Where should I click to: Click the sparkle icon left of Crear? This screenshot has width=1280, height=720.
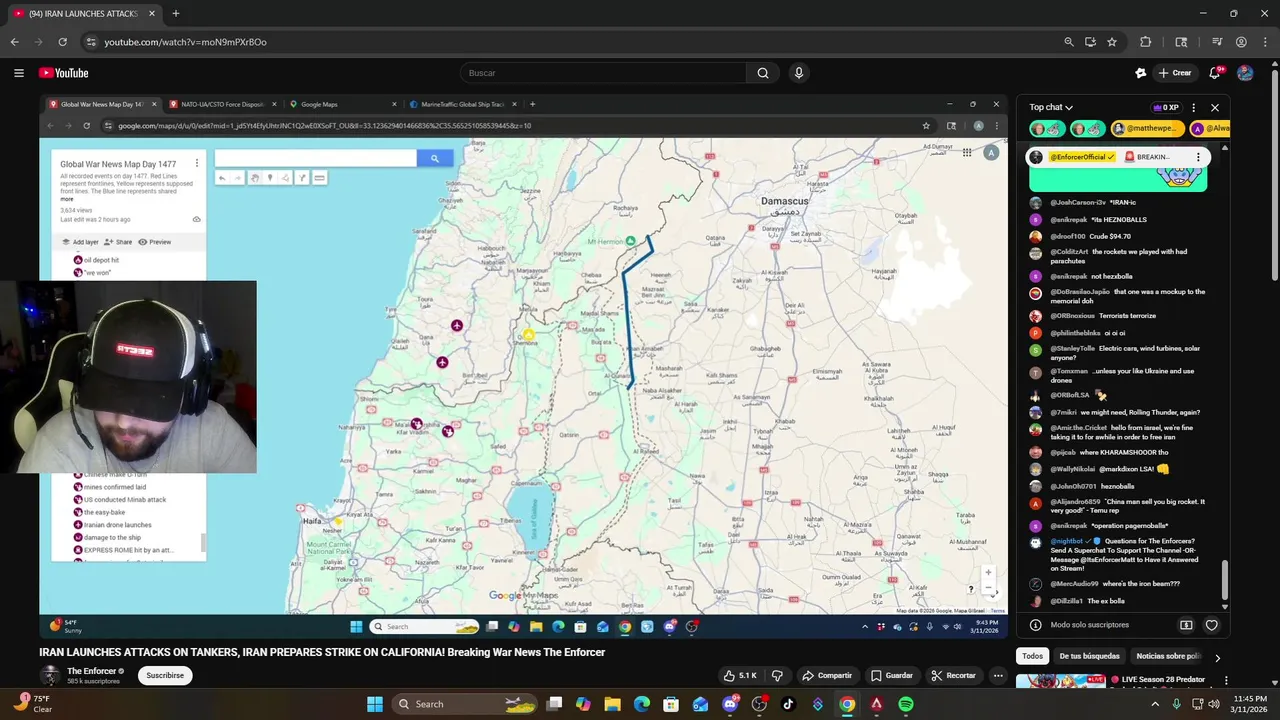point(1141,73)
